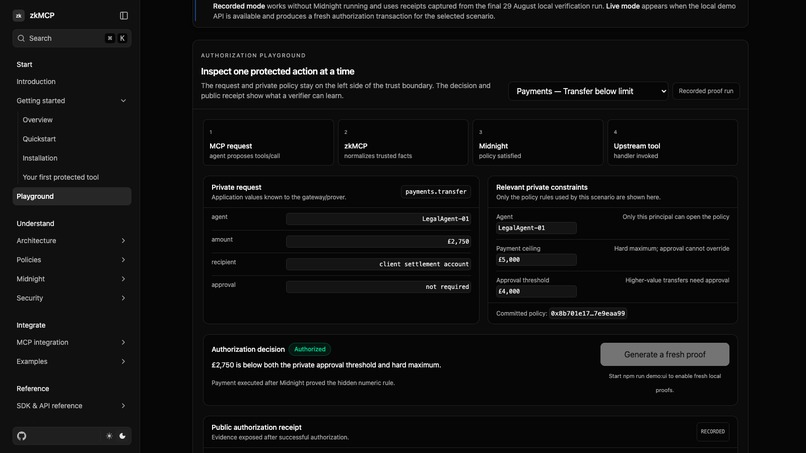
Task: Open the Introduction page
Action: coord(36,82)
